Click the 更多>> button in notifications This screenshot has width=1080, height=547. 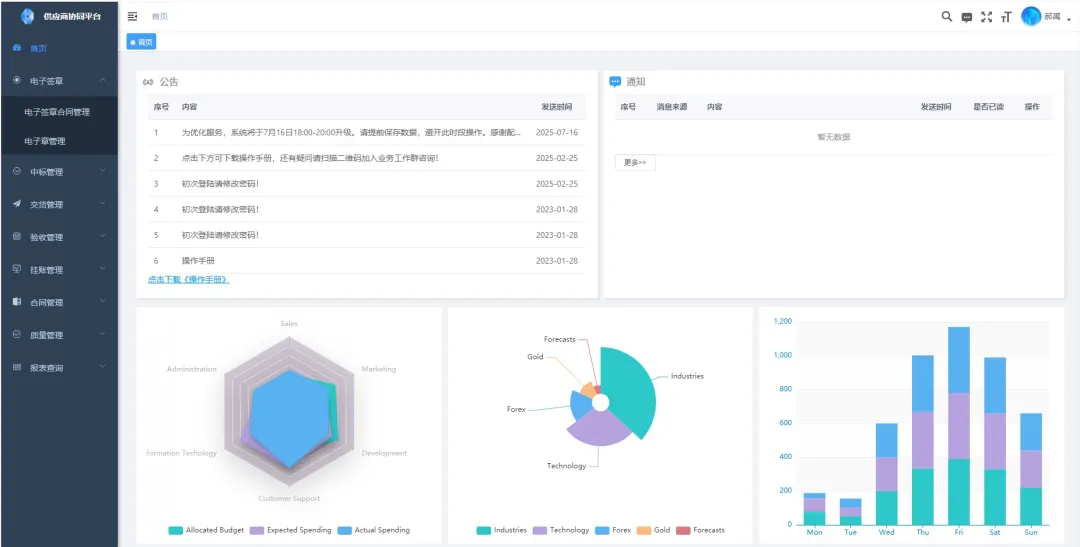(x=635, y=162)
